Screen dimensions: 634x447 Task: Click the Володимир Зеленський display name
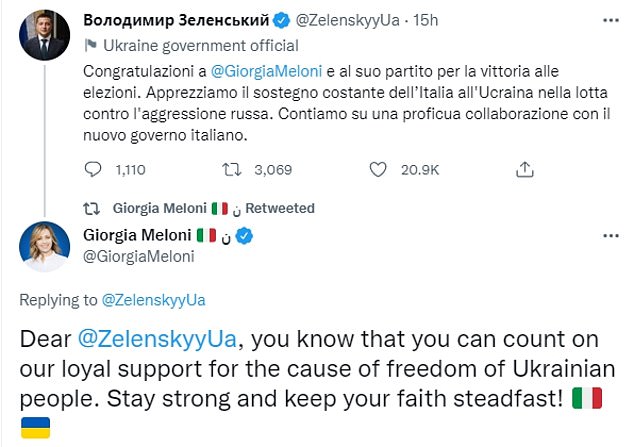point(176,20)
